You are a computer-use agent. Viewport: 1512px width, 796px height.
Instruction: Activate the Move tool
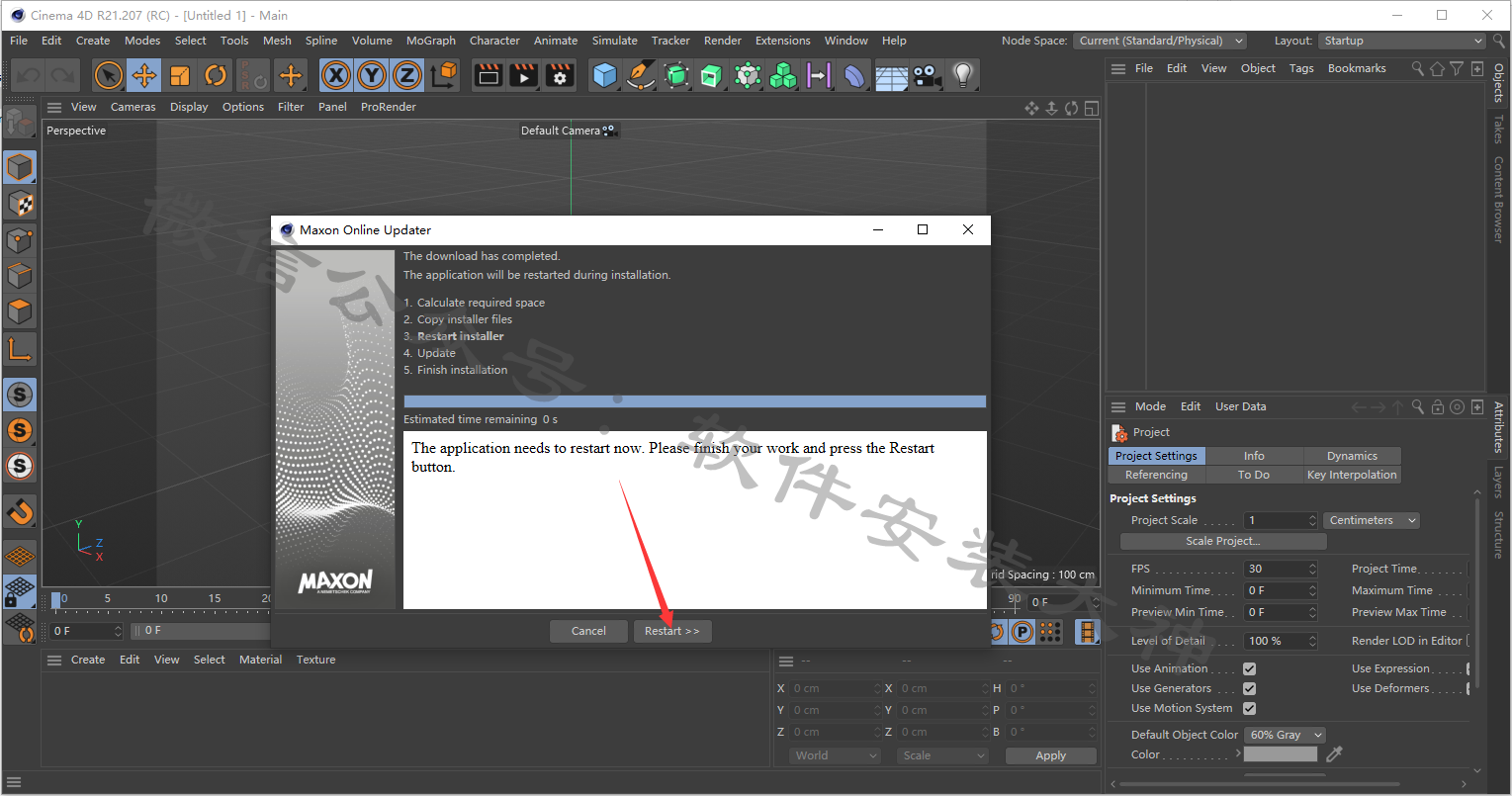coord(144,75)
